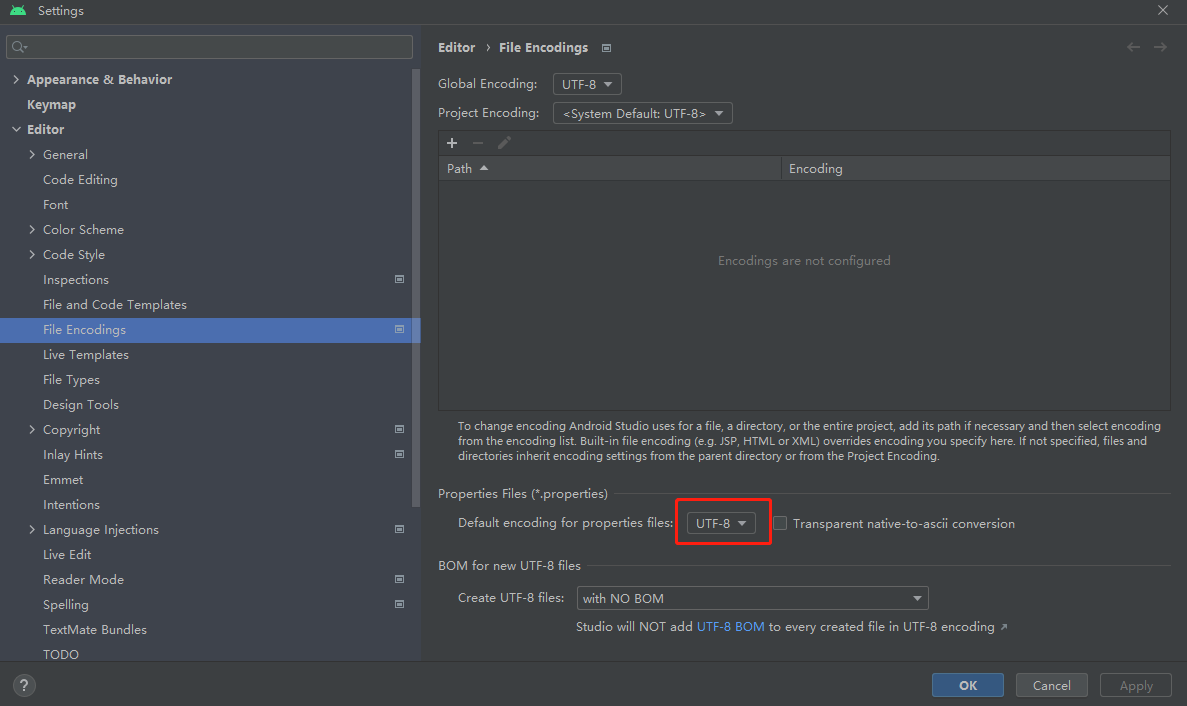The width and height of the screenshot is (1187, 706).
Task: Open Design Tools settings
Action: [81, 404]
